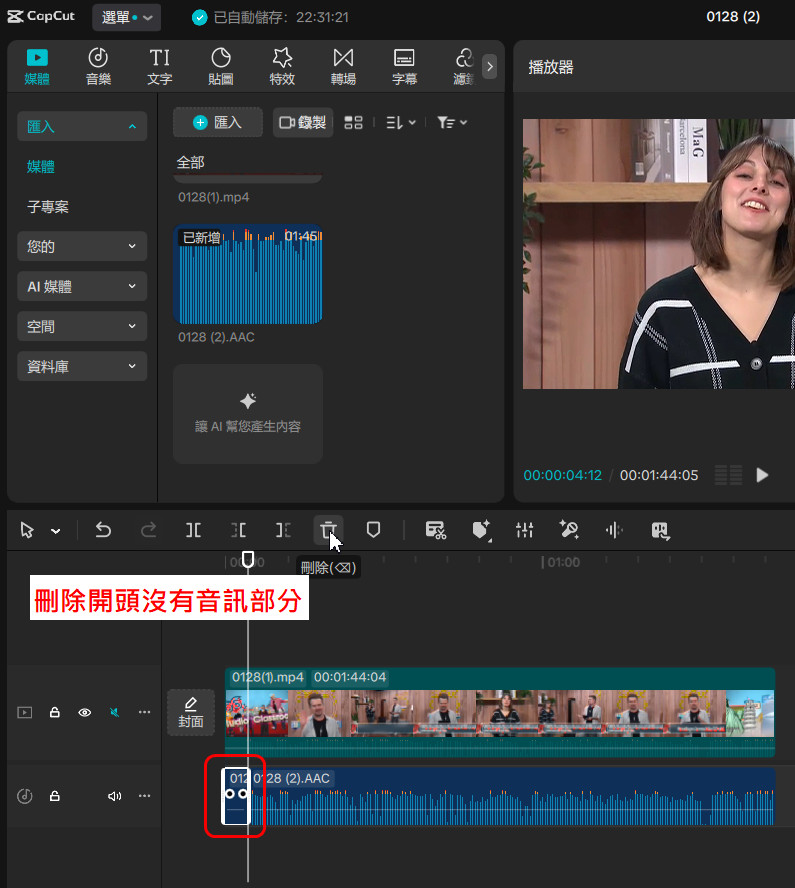795x888 pixels.
Task: Select the 0128 (2).AAC media thumbnail
Action: point(248,275)
